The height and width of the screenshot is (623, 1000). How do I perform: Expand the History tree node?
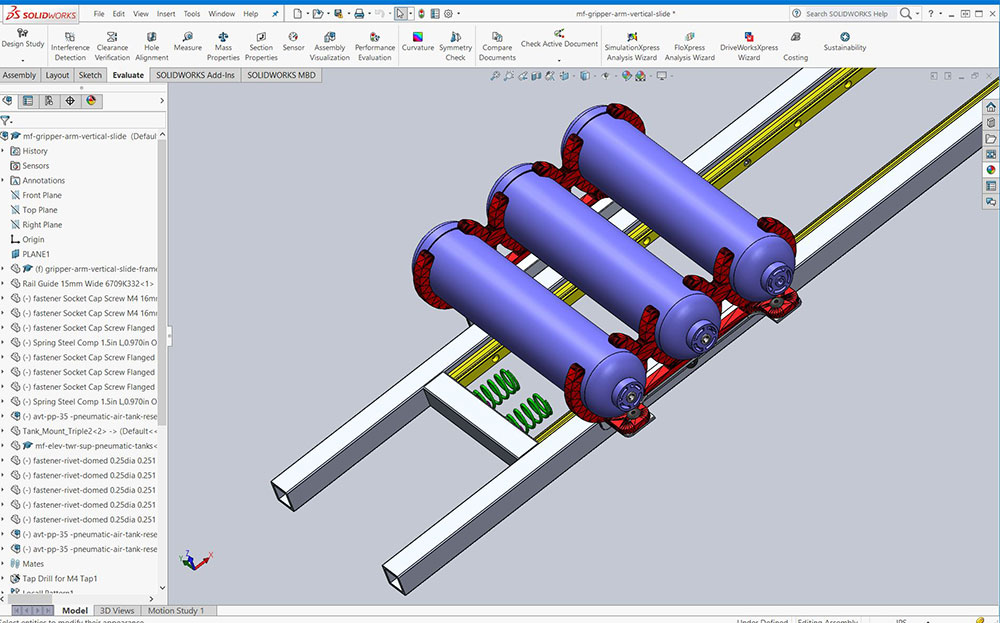(4, 151)
